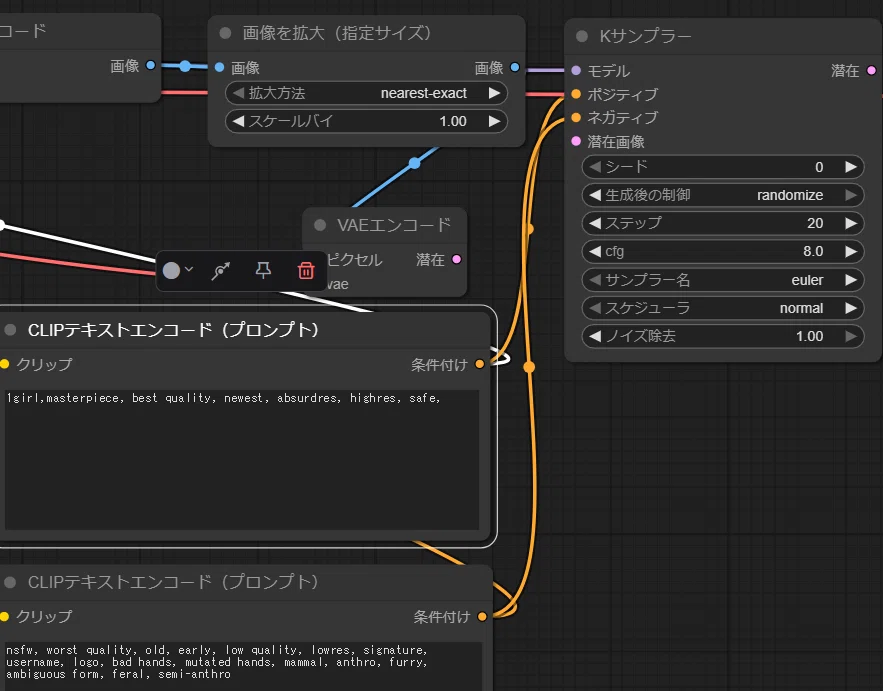This screenshot has height=691, width=883.
Task: Delete selected node with trash icon
Action: (x=306, y=271)
